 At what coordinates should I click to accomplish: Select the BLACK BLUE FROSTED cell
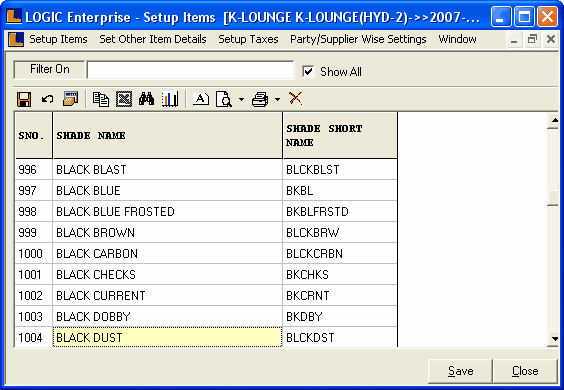click(x=168, y=212)
